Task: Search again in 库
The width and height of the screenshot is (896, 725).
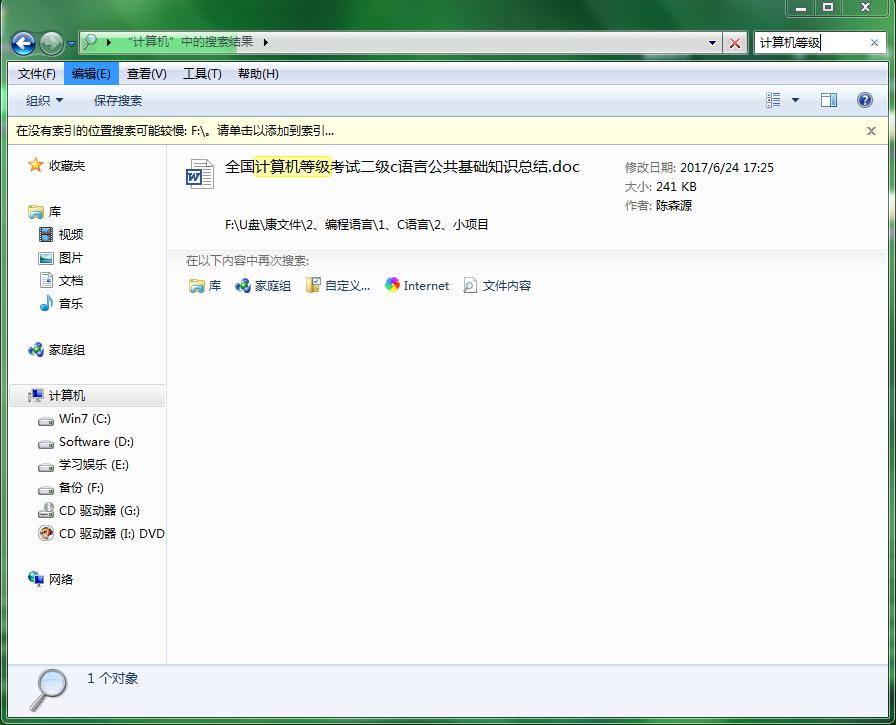Action: (205, 286)
